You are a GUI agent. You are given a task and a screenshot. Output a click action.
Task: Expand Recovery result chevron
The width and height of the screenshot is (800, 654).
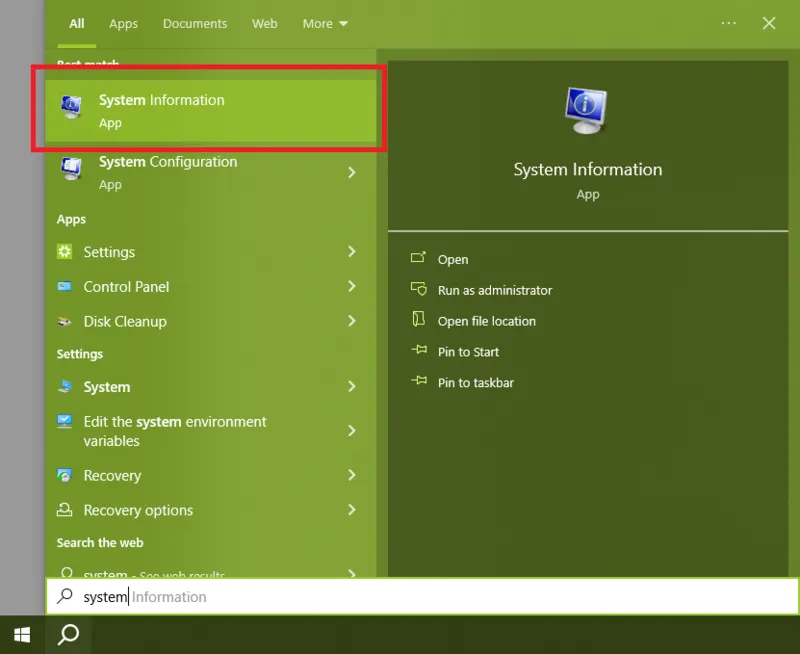[x=352, y=475]
